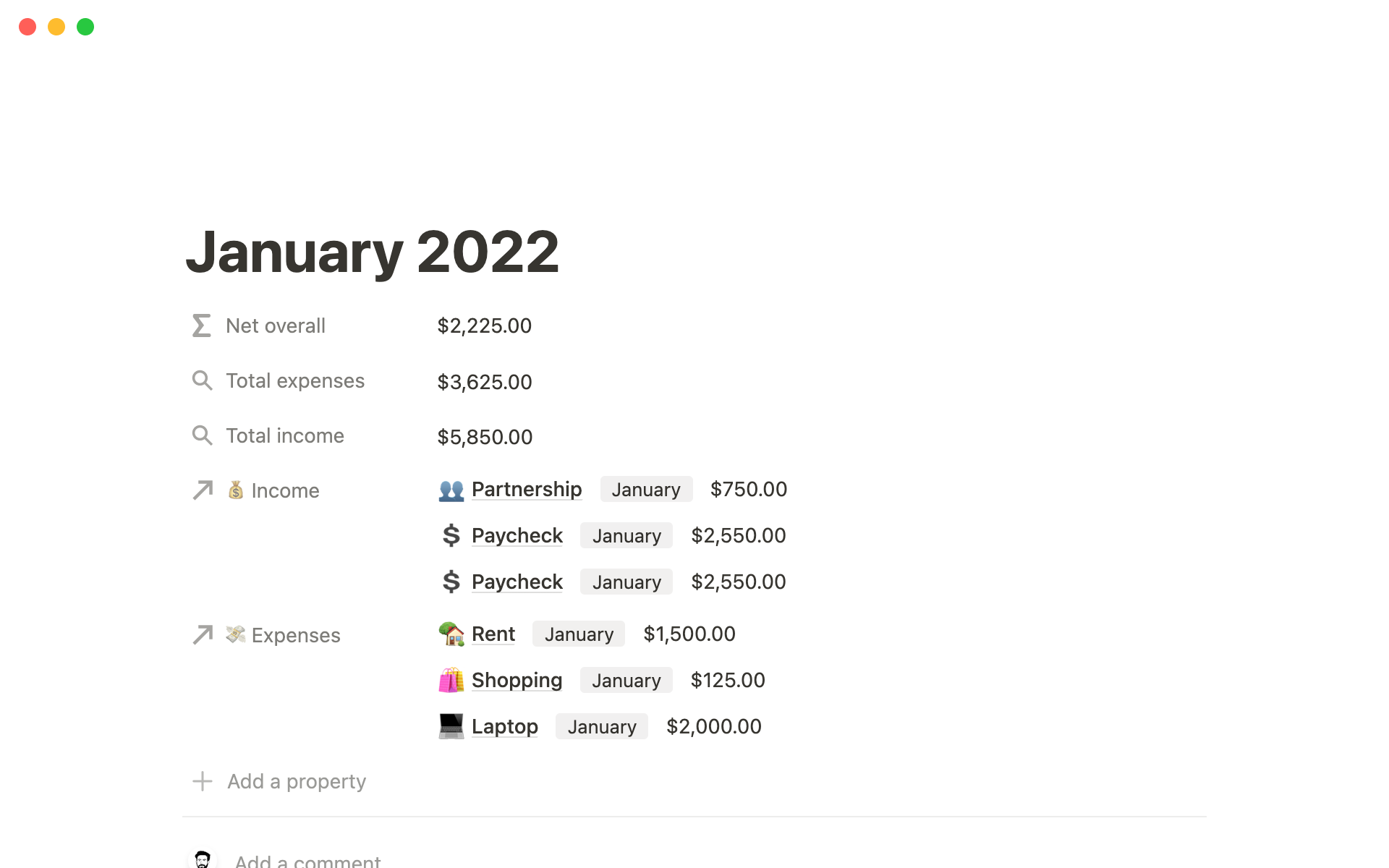Open the first Paycheck entry
This screenshot has width=1389, height=868.
(x=517, y=536)
